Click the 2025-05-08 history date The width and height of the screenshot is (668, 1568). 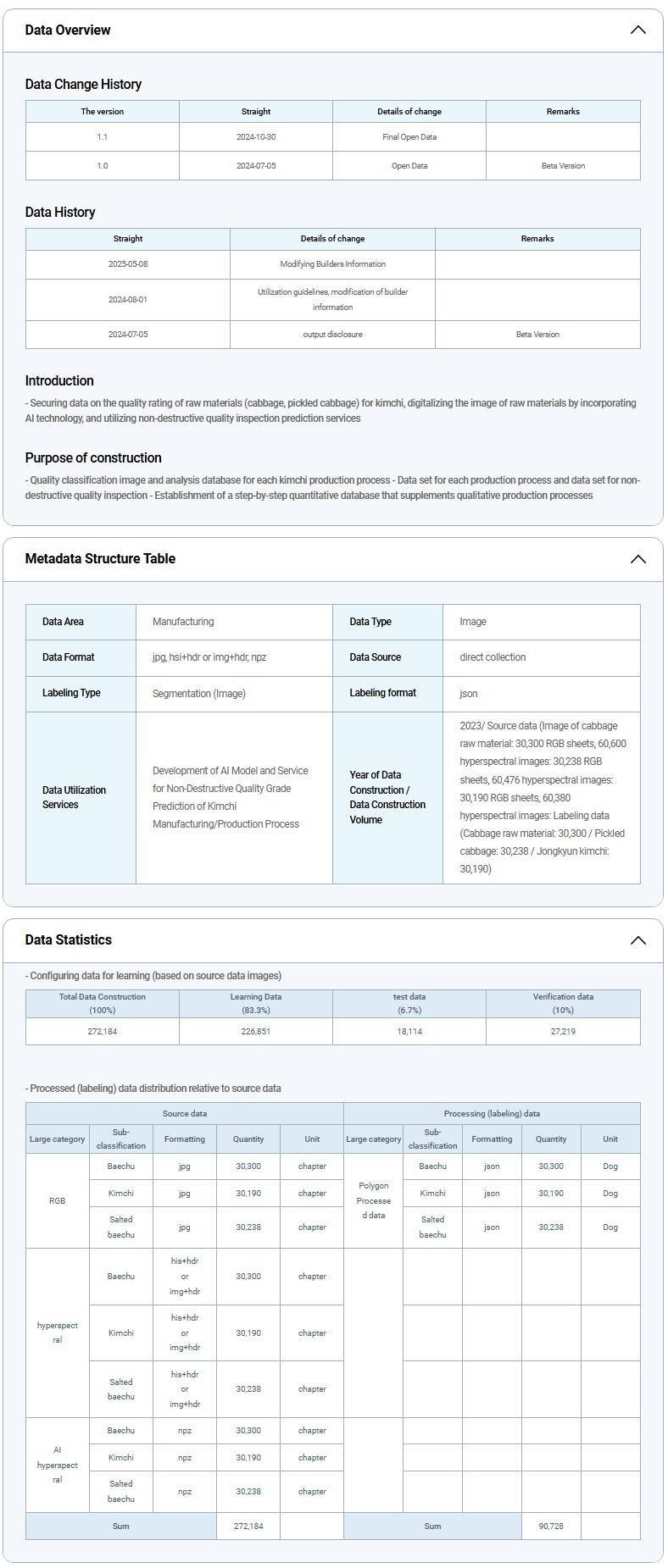pyautogui.click(x=128, y=264)
